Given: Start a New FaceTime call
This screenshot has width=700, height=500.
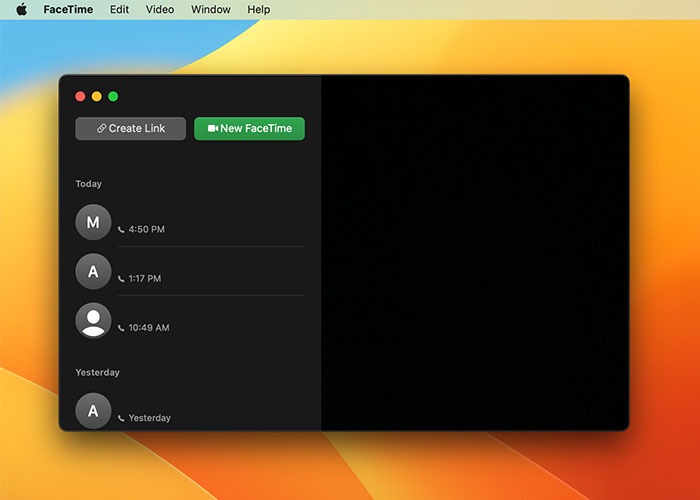Looking at the screenshot, I should pyautogui.click(x=250, y=129).
